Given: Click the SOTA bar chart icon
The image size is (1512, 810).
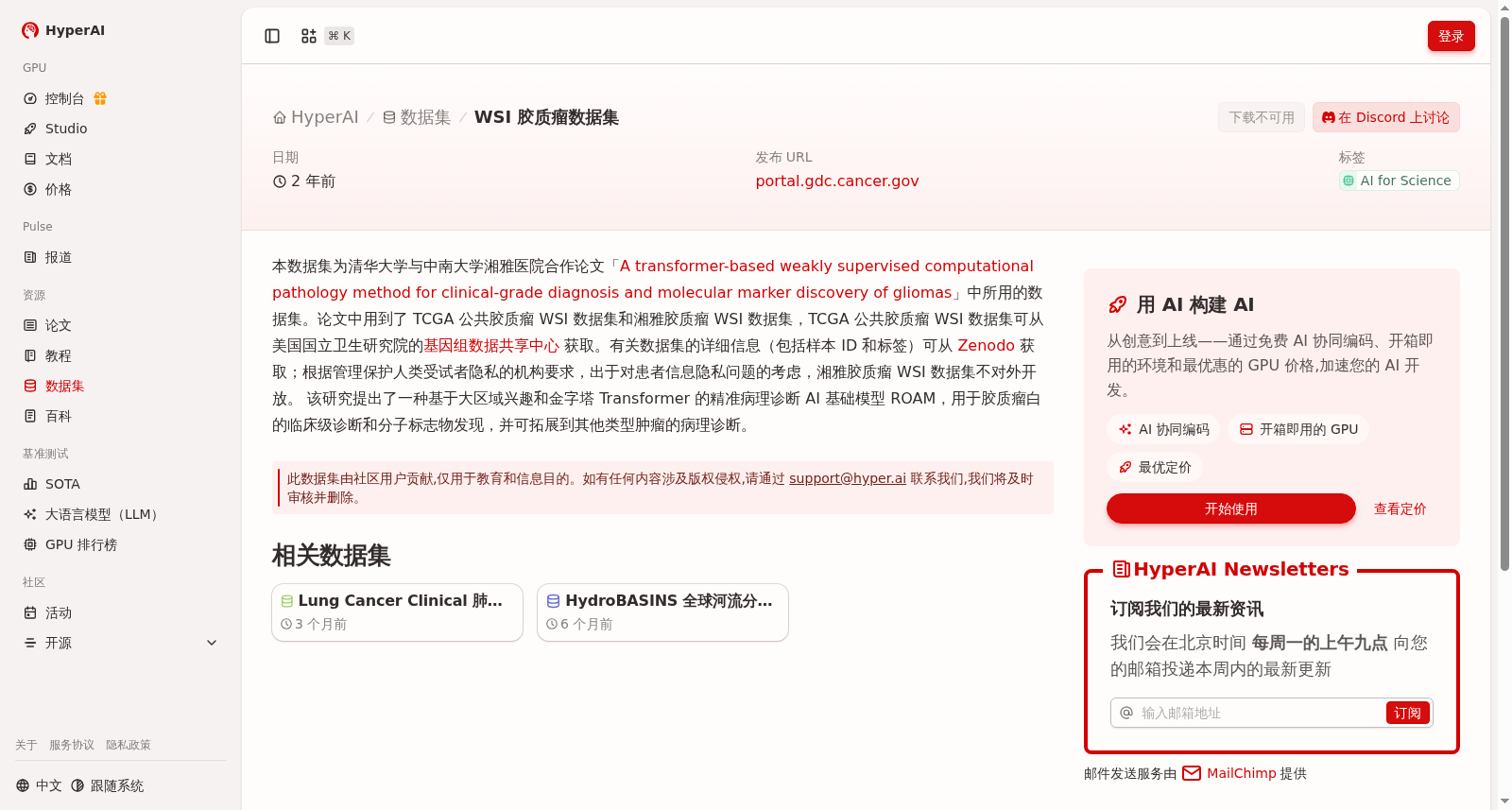Looking at the screenshot, I should pos(30,484).
